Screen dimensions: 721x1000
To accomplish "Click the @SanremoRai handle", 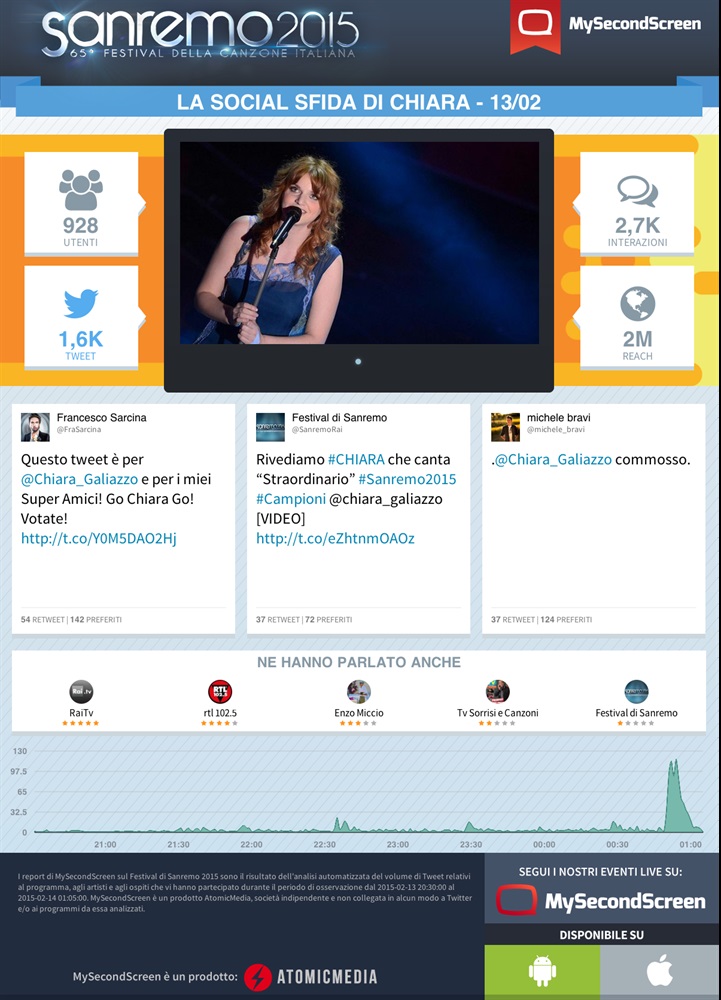I will click(317, 430).
